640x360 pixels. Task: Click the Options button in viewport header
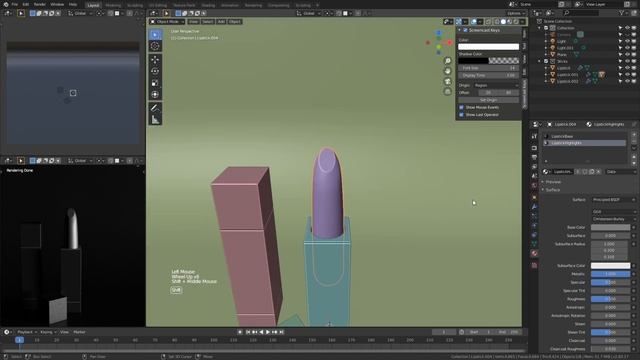click(515, 13)
